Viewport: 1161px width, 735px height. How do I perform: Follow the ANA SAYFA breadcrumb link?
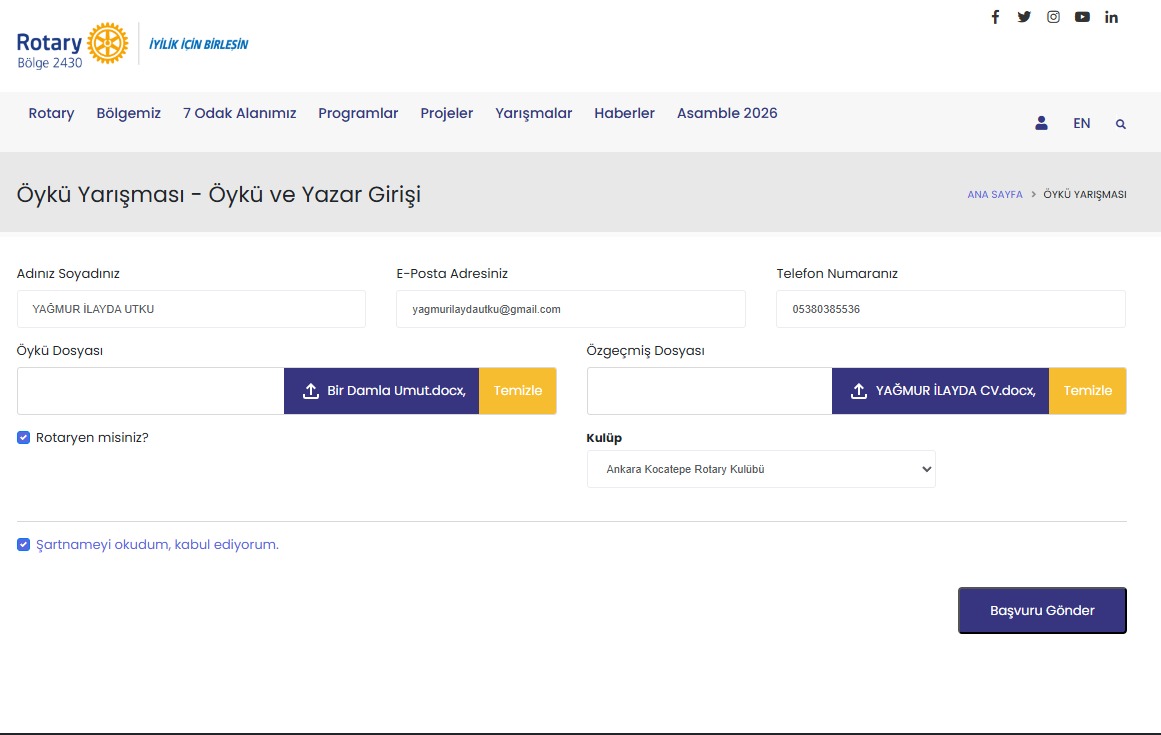pos(994,195)
